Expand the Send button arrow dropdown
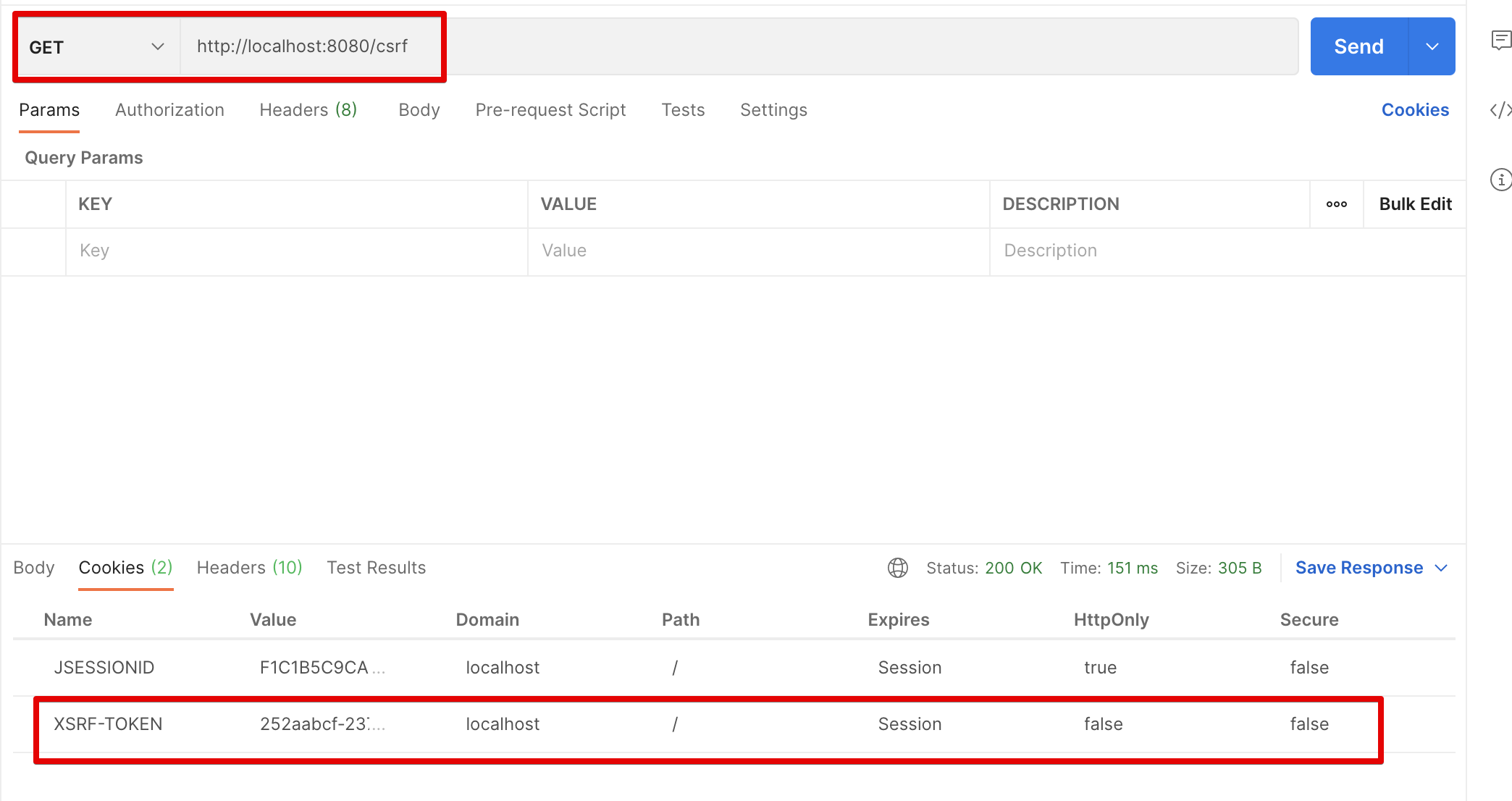 click(x=1432, y=46)
